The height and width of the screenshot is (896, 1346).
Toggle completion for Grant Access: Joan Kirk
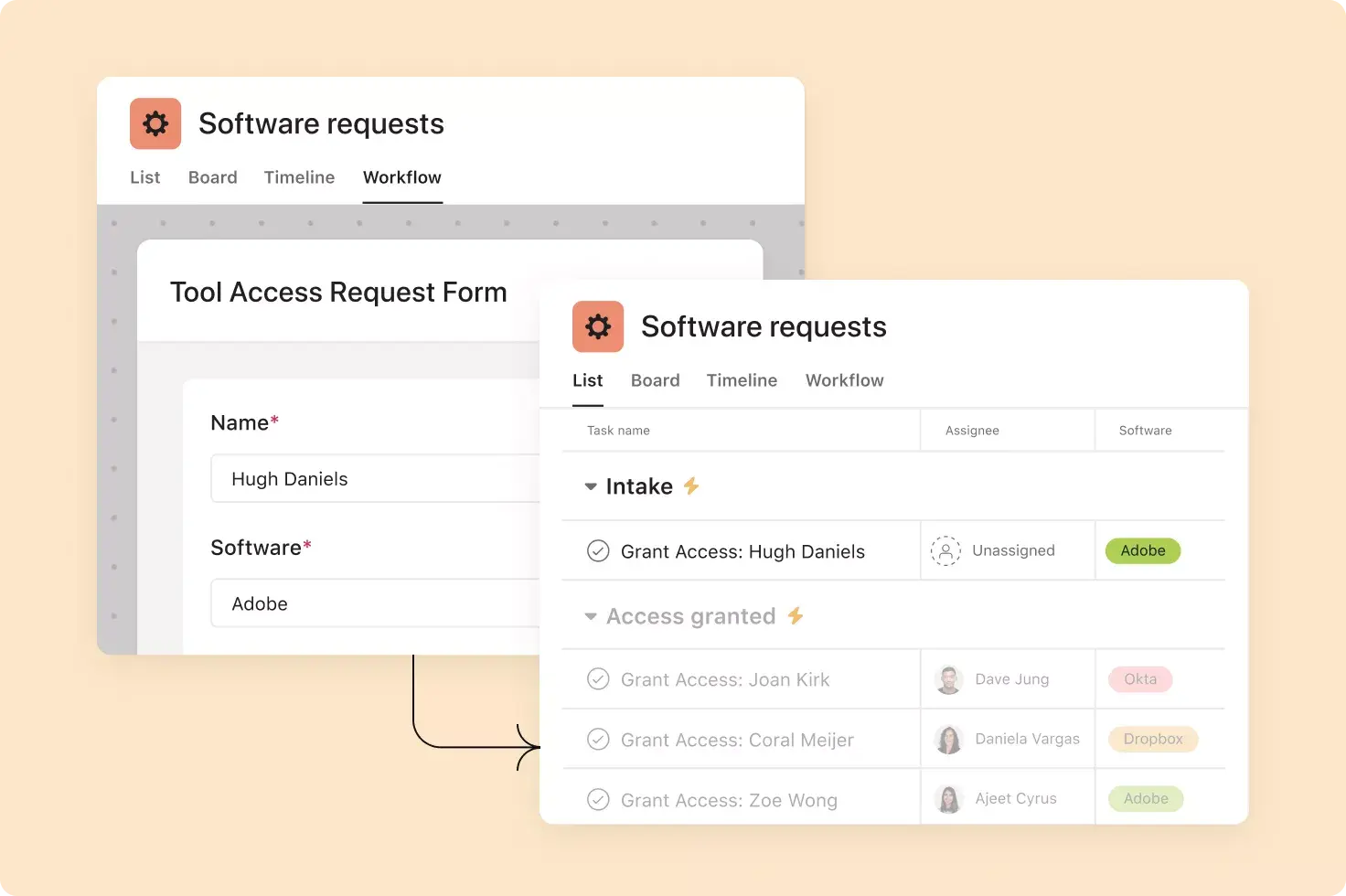tap(598, 679)
